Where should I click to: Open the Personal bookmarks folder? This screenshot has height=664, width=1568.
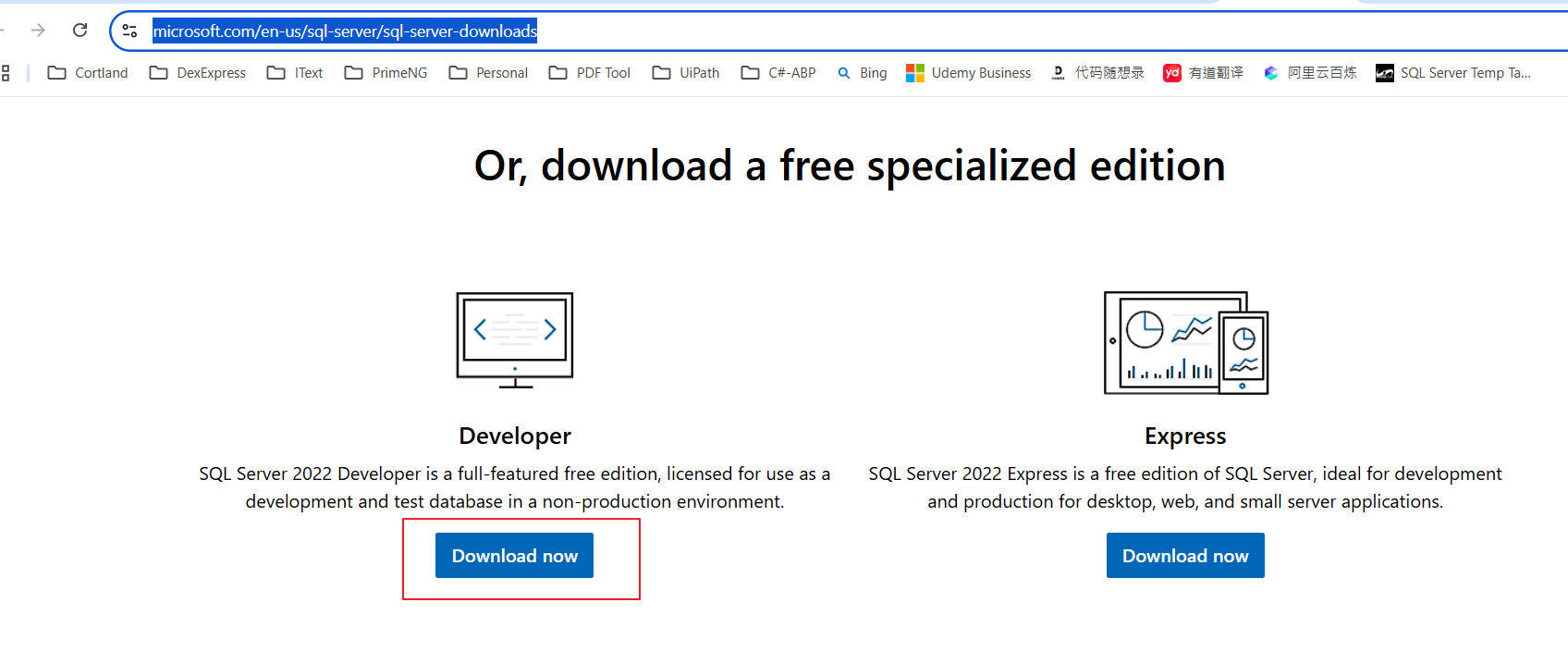coord(488,73)
